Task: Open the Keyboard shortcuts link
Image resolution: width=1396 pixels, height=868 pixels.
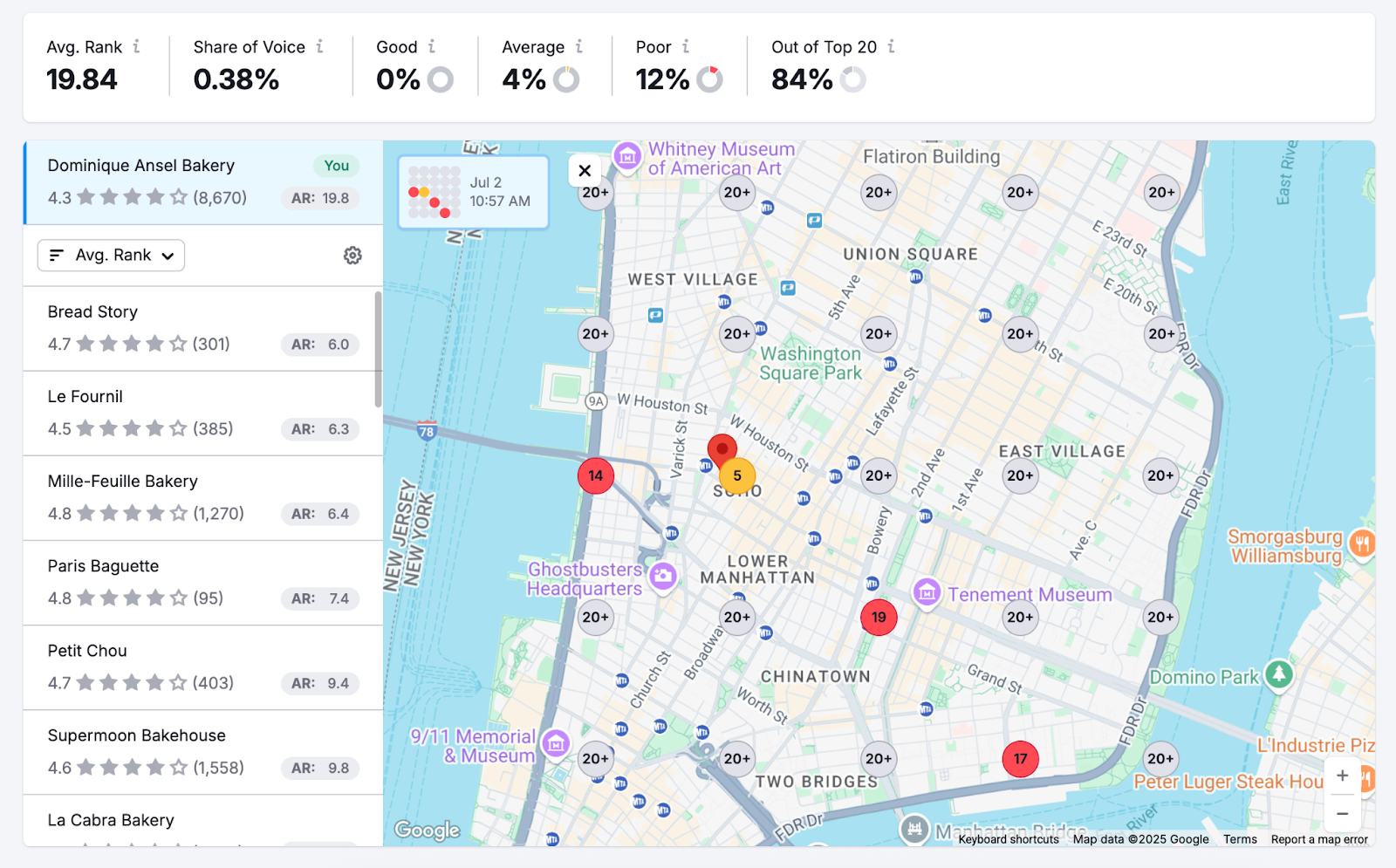Action: (x=1008, y=839)
